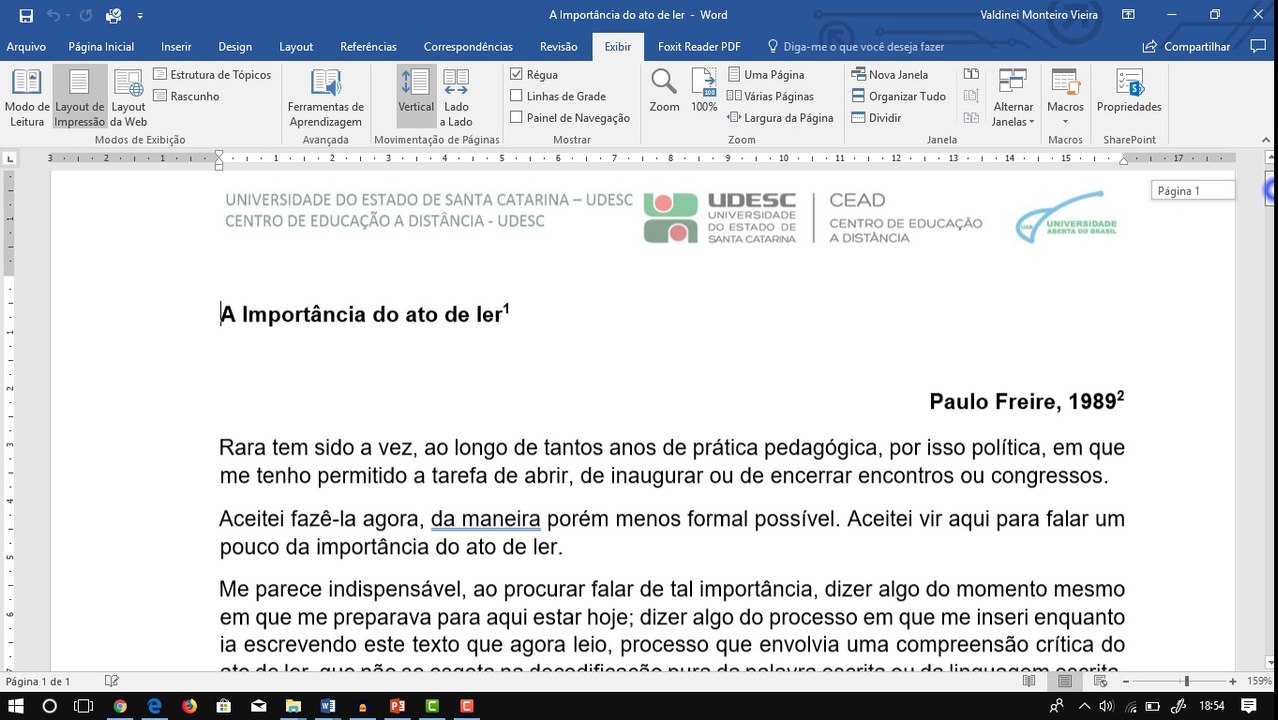Open the Arquivo tab
The height and width of the screenshot is (720, 1278).
[26, 46]
